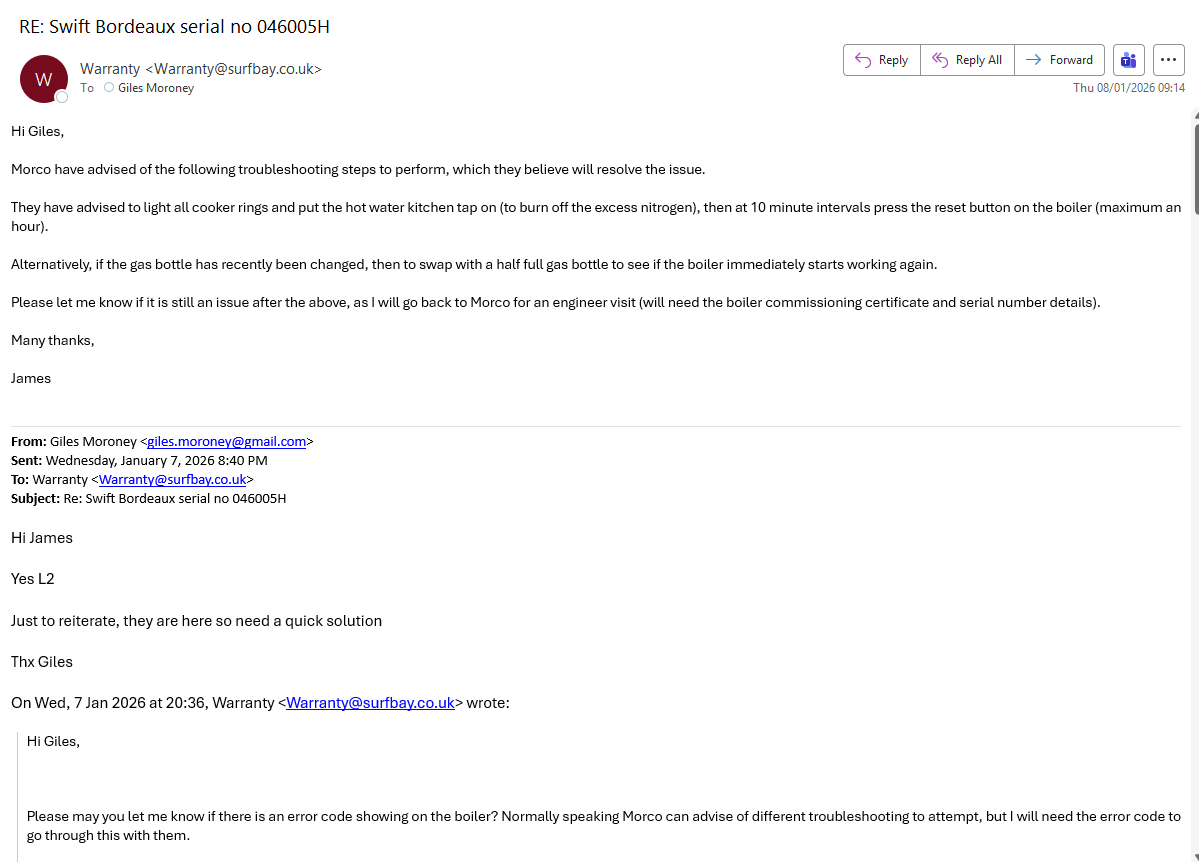Open recipient Giles Moroney's contact card
This screenshot has width=1199, height=862.
click(x=156, y=88)
